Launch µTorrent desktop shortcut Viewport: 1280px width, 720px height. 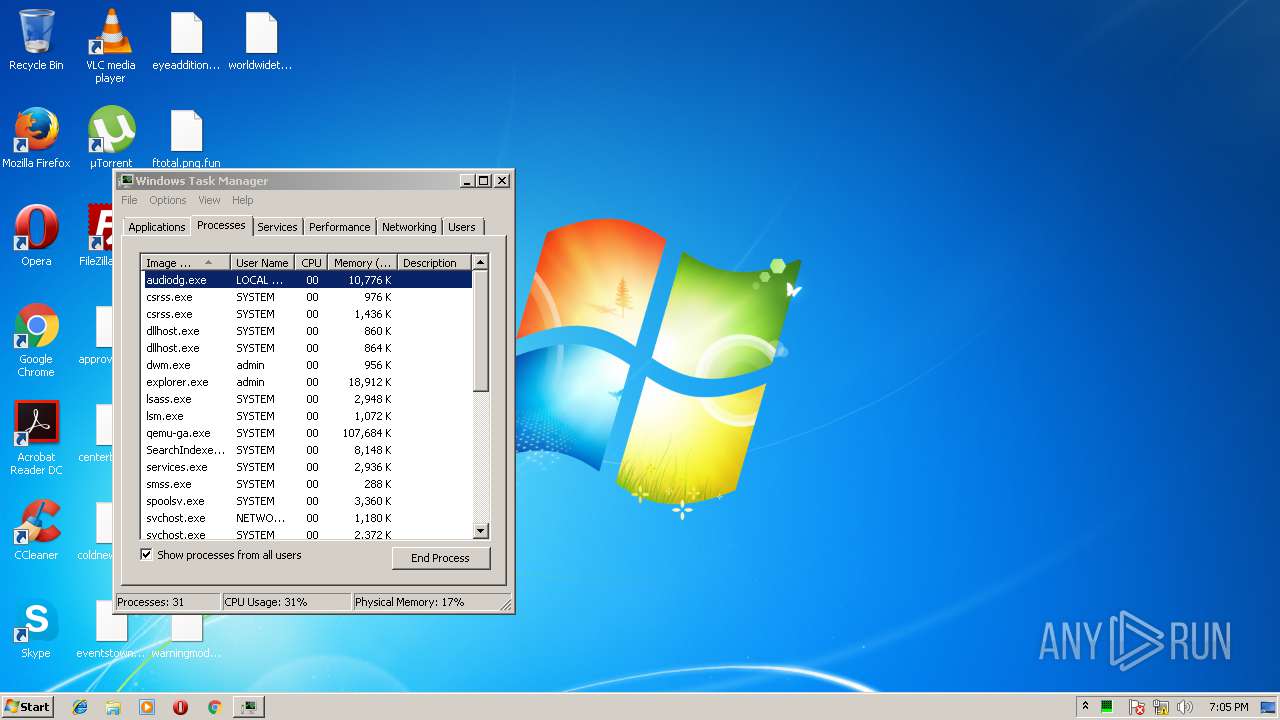(110, 138)
